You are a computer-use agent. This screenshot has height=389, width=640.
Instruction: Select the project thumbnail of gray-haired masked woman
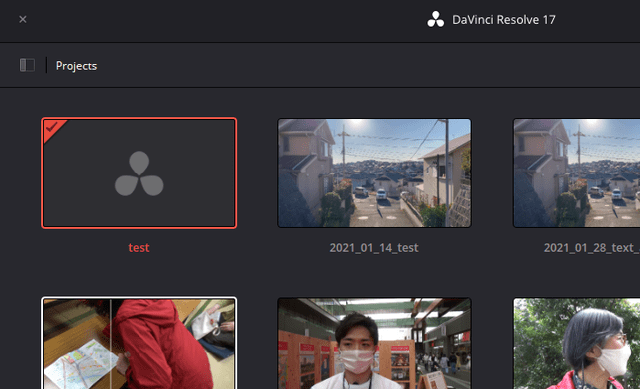tap(576, 343)
